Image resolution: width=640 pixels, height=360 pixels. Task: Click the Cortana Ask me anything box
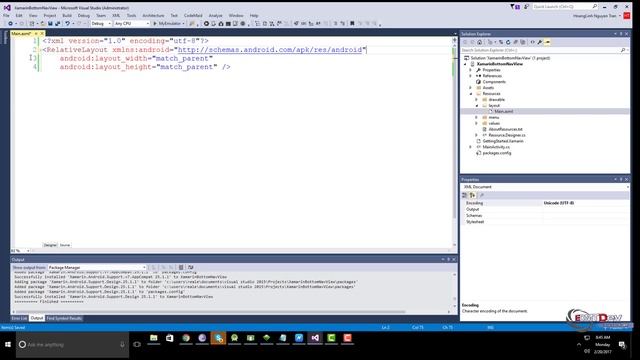click(72, 345)
